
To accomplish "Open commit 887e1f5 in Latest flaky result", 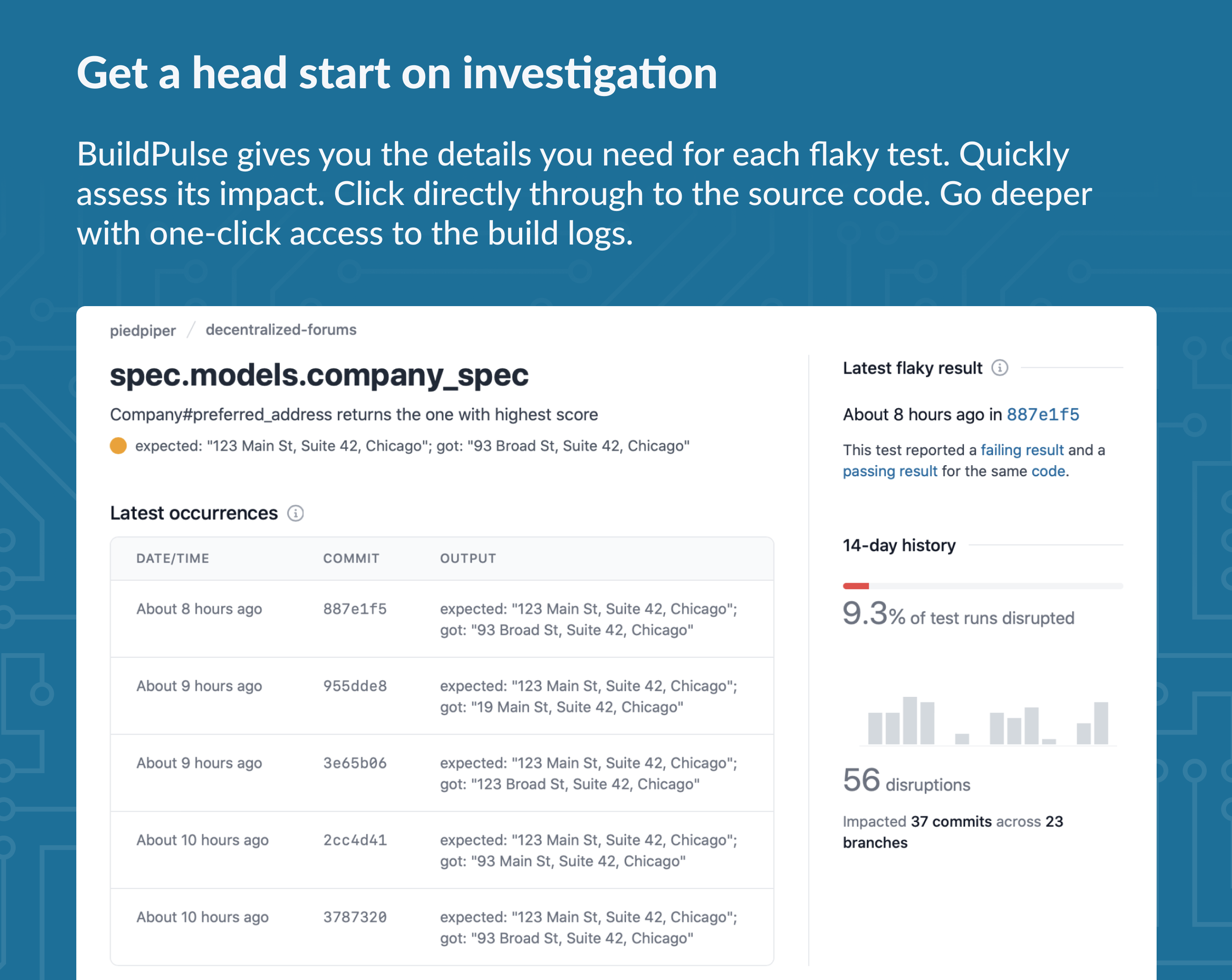I will [x=1043, y=414].
